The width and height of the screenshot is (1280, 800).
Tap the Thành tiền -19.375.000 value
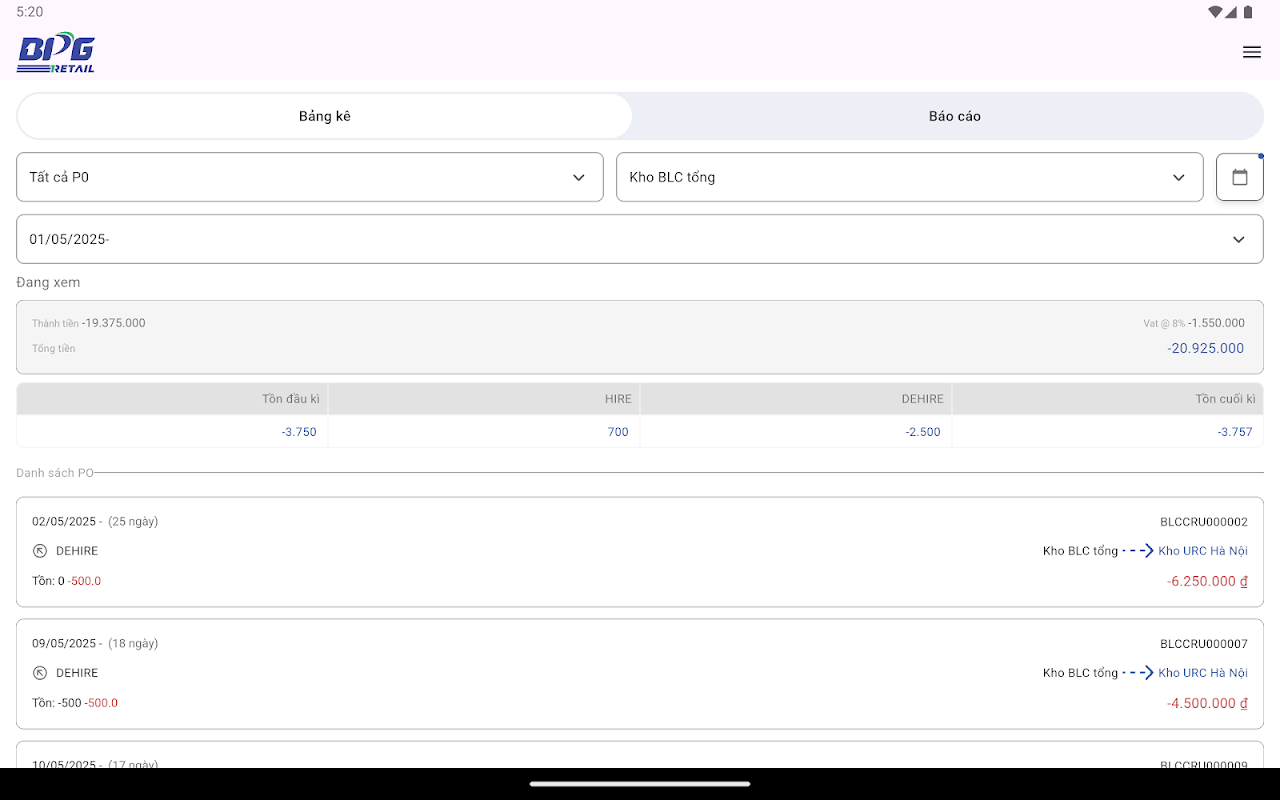pos(113,323)
